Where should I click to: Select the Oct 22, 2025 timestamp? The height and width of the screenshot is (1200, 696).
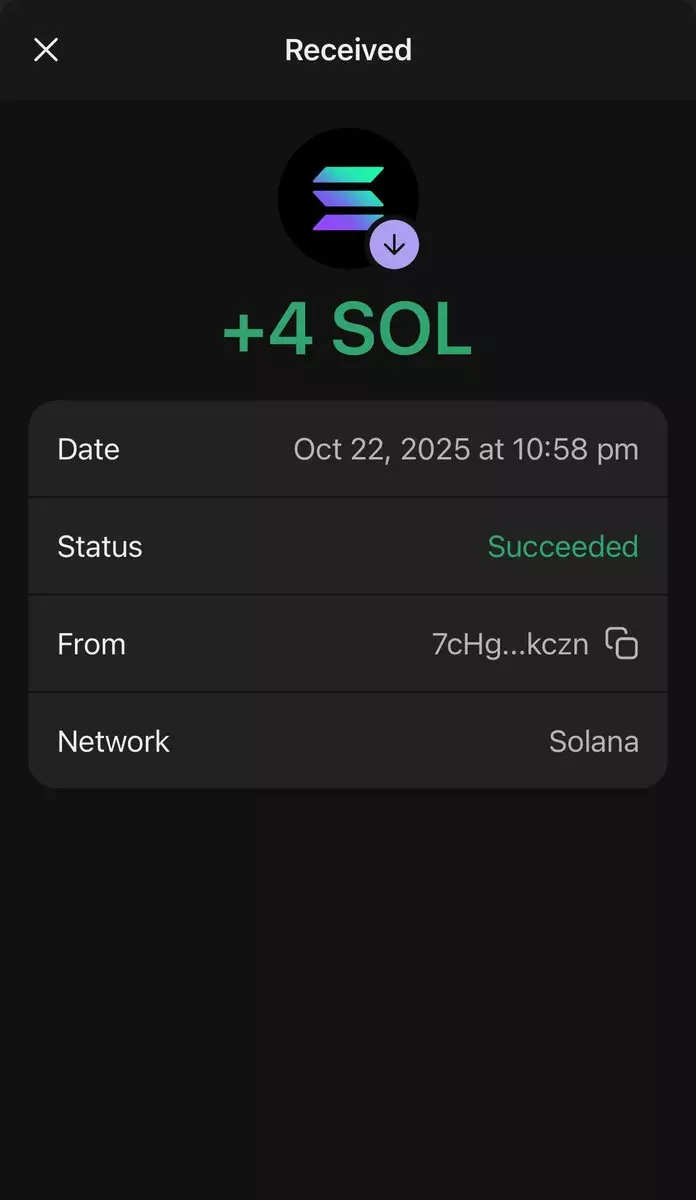[x=466, y=449]
